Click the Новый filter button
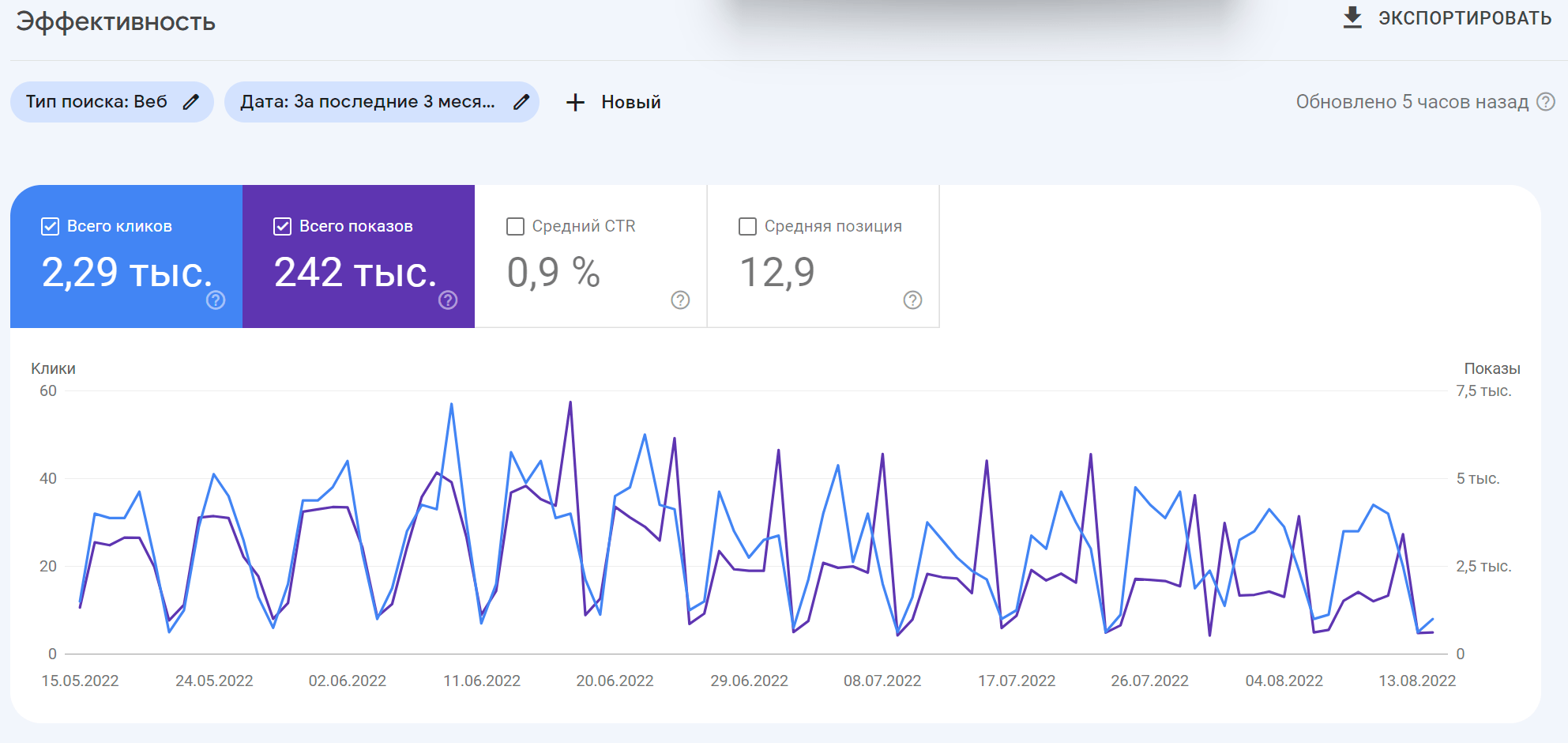Viewport: 1568px width, 743px height. click(630, 102)
